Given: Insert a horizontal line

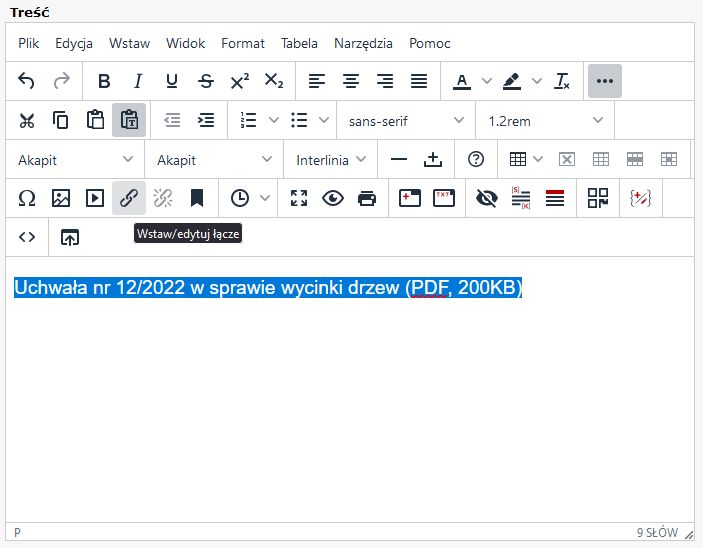Looking at the screenshot, I should click(x=399, y=159).
